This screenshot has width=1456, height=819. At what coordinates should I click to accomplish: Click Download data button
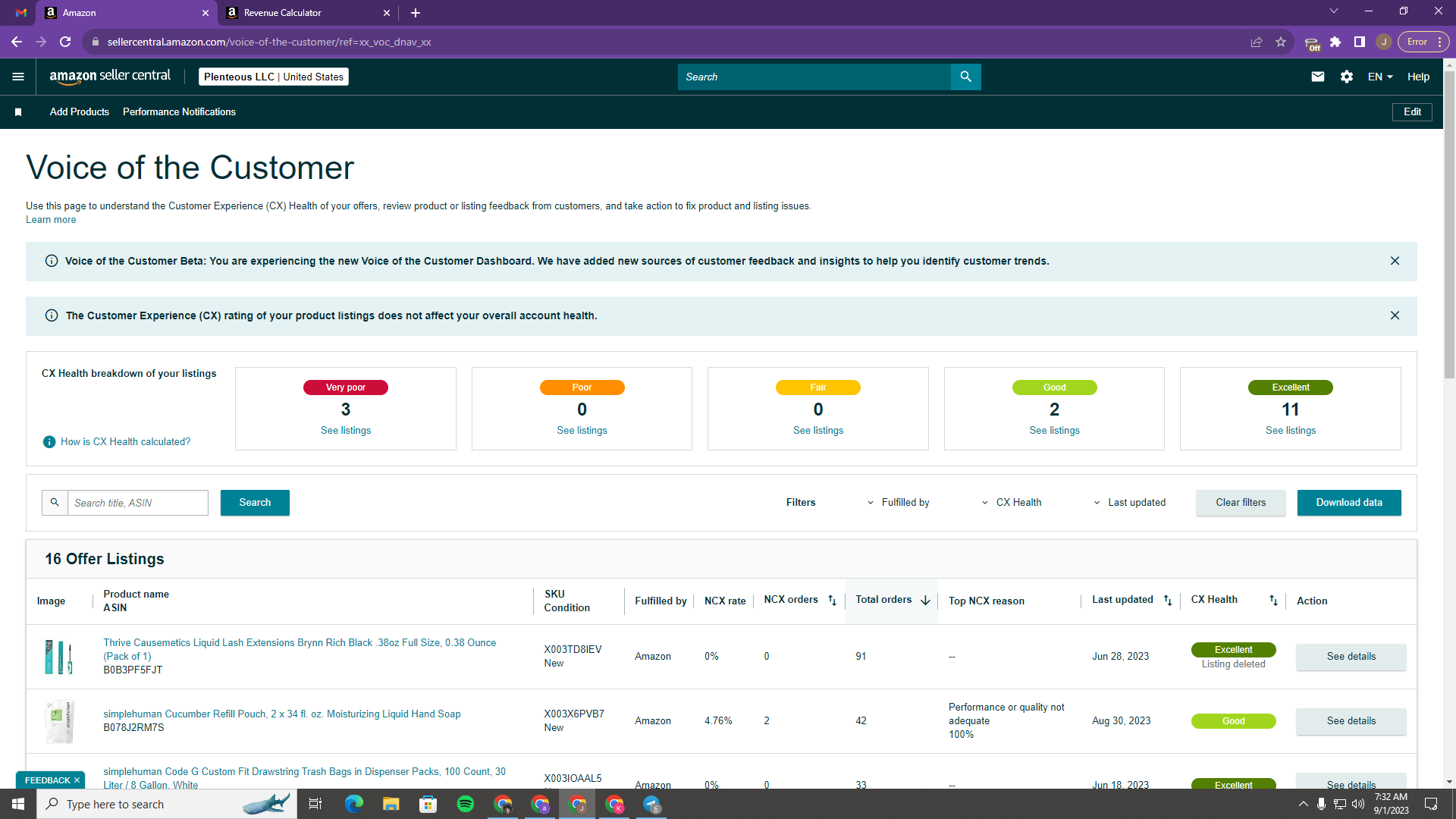[1349, 503]
